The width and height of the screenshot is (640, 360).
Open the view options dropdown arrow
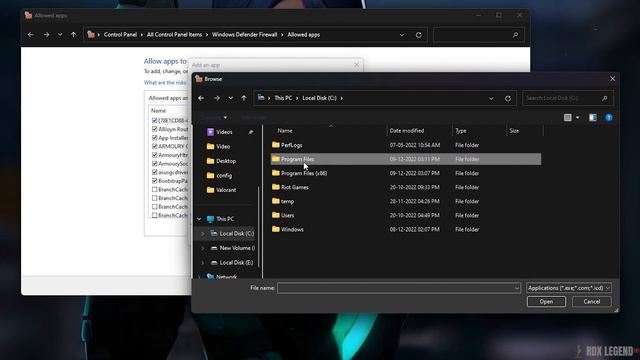578,118
